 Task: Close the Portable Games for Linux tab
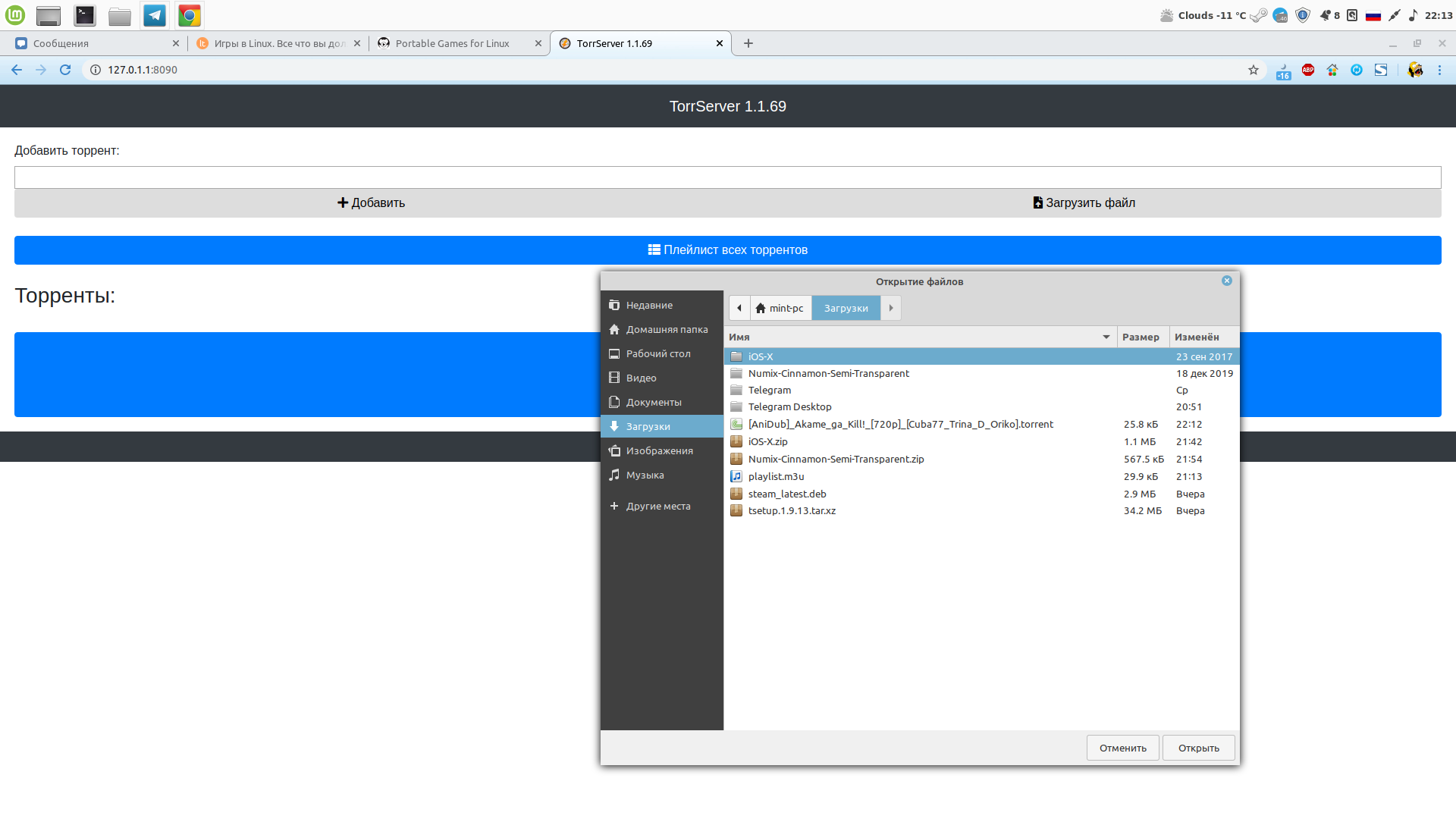point(538,43)
